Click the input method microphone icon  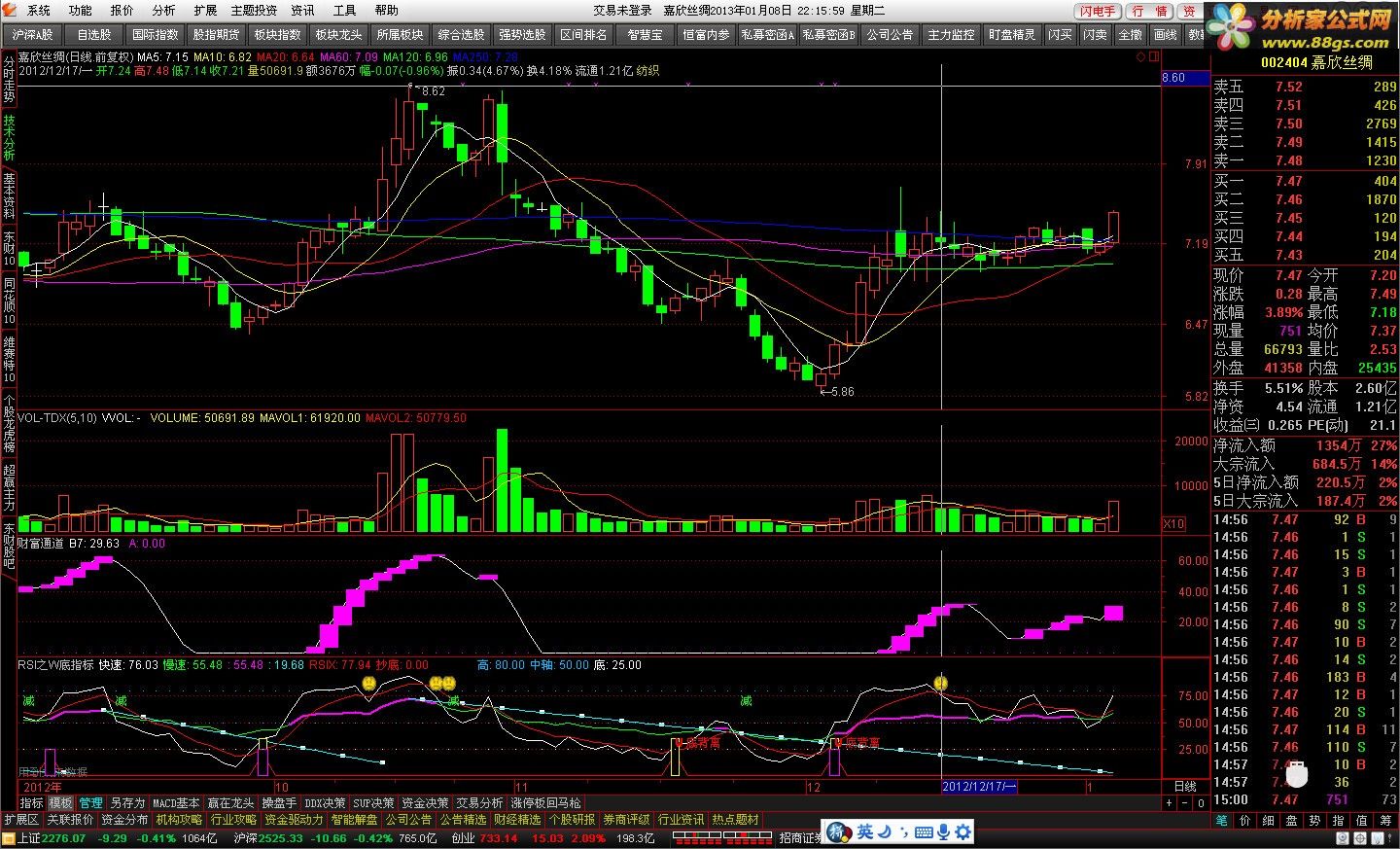942,832
